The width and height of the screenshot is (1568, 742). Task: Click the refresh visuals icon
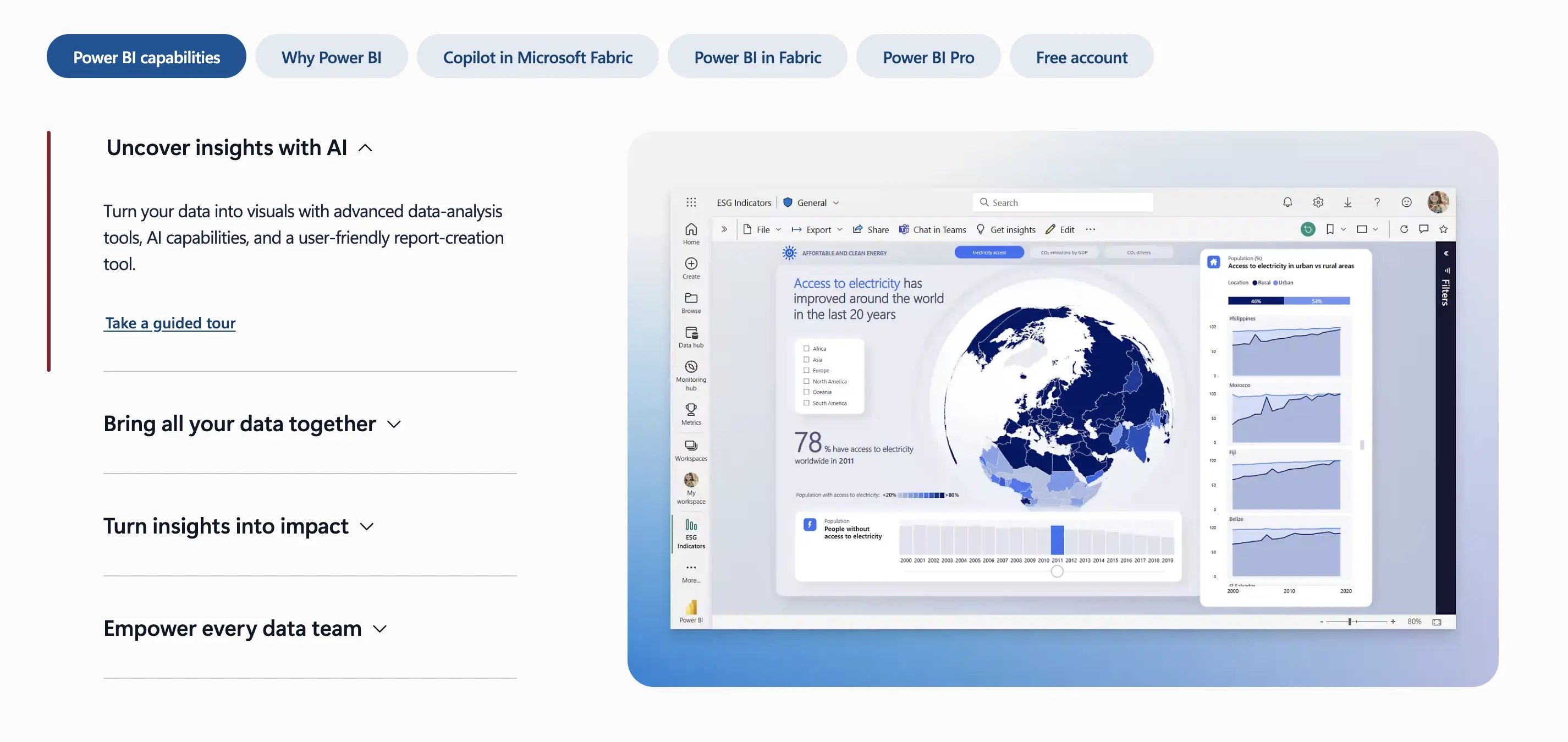tap(1404, 229)
